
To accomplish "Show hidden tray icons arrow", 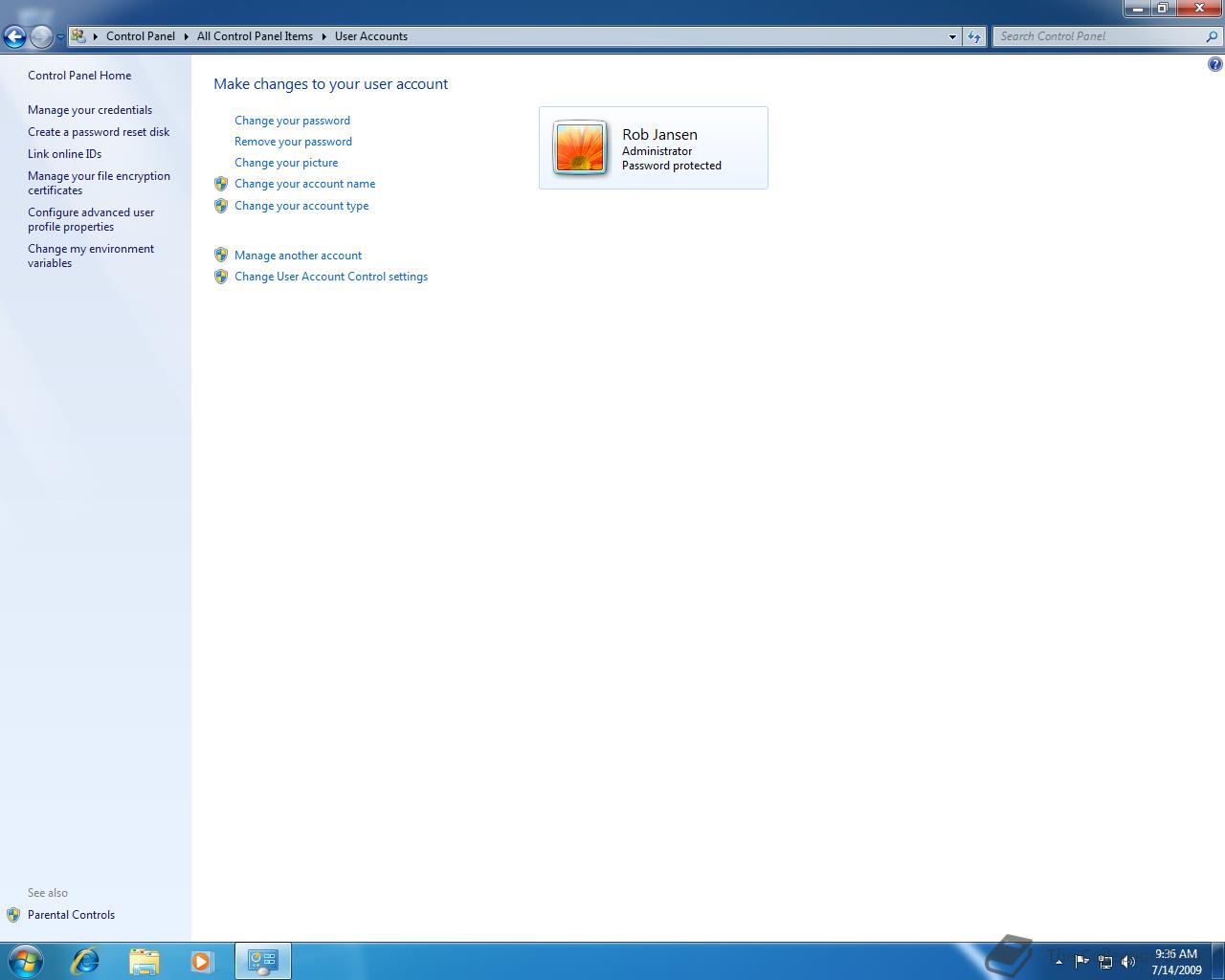I will point(1058,962).
